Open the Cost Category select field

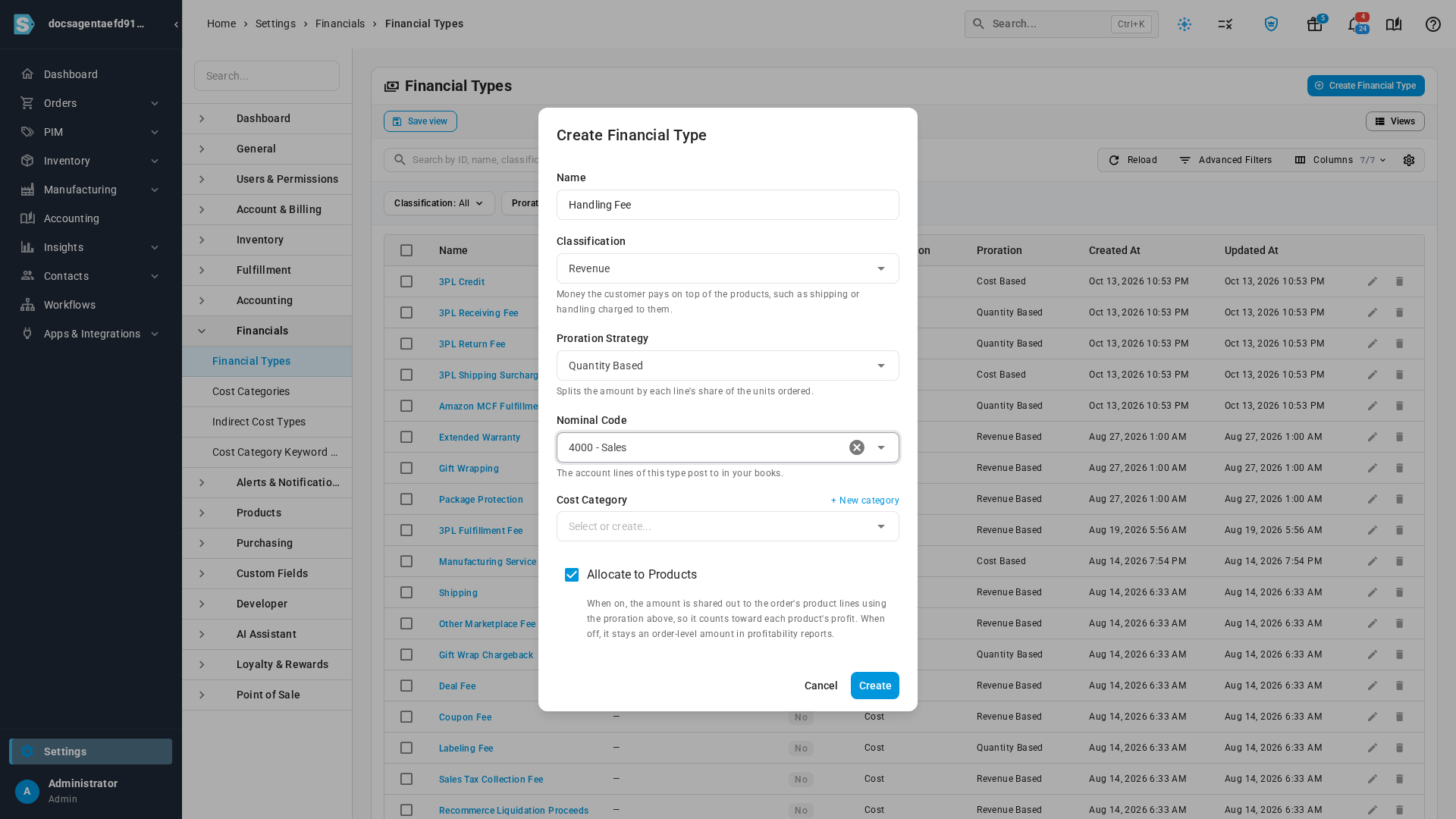click(728, 526)
